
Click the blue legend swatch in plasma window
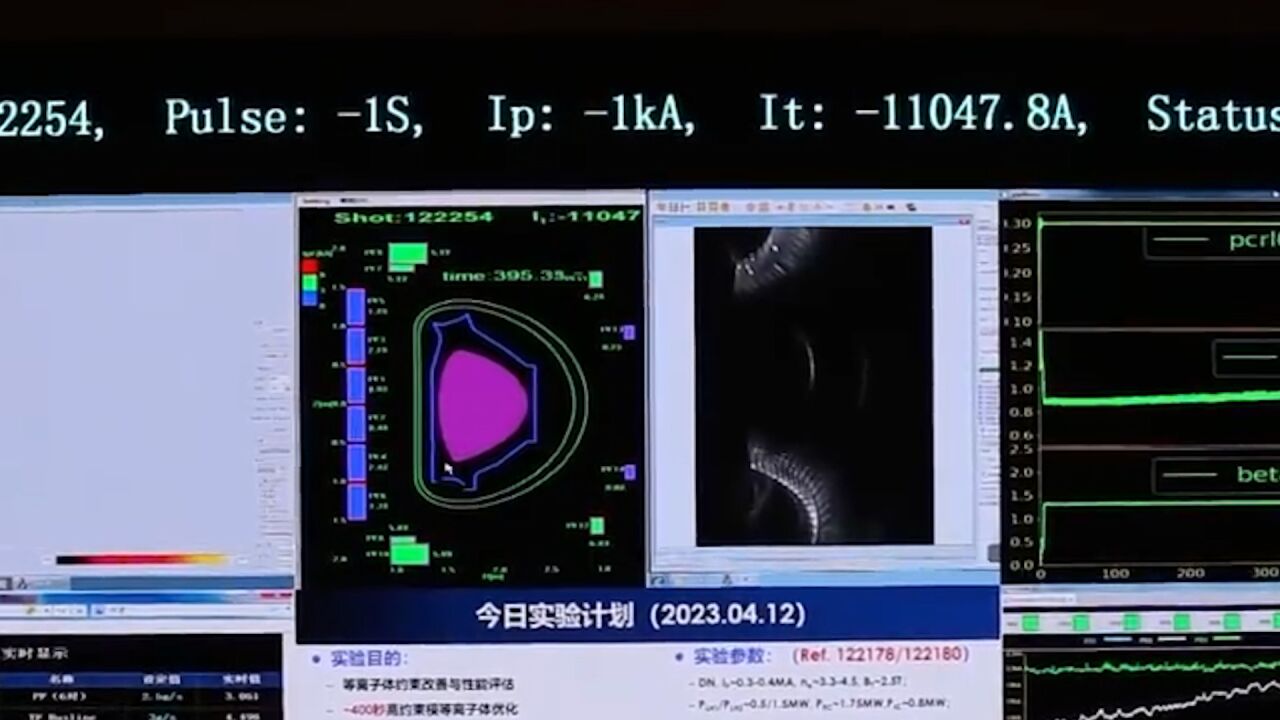(309, 298)
